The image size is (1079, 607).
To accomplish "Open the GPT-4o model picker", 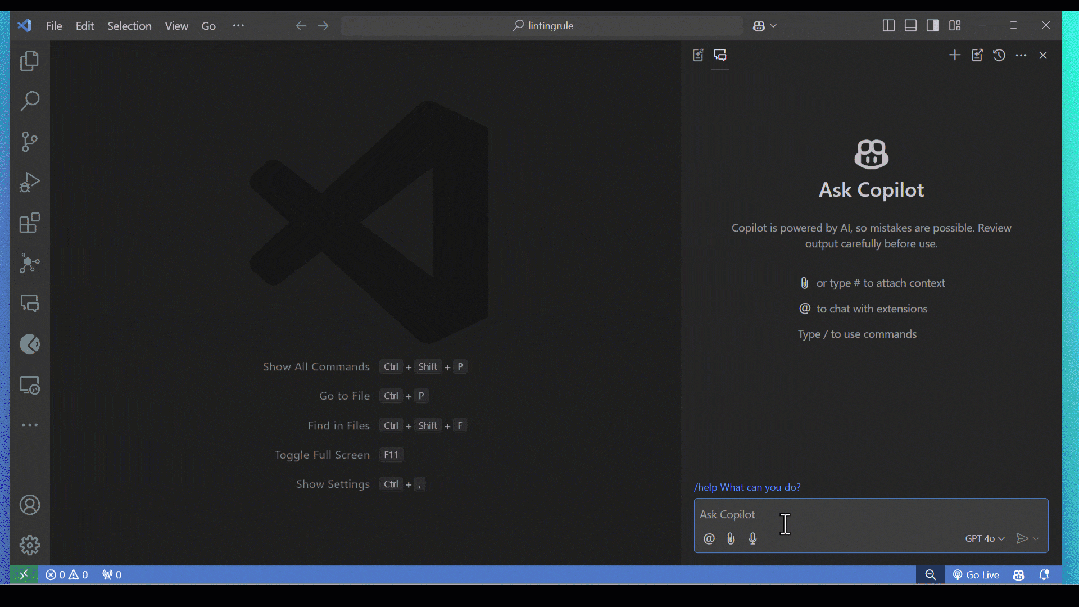I will click(x=983, y=538).
